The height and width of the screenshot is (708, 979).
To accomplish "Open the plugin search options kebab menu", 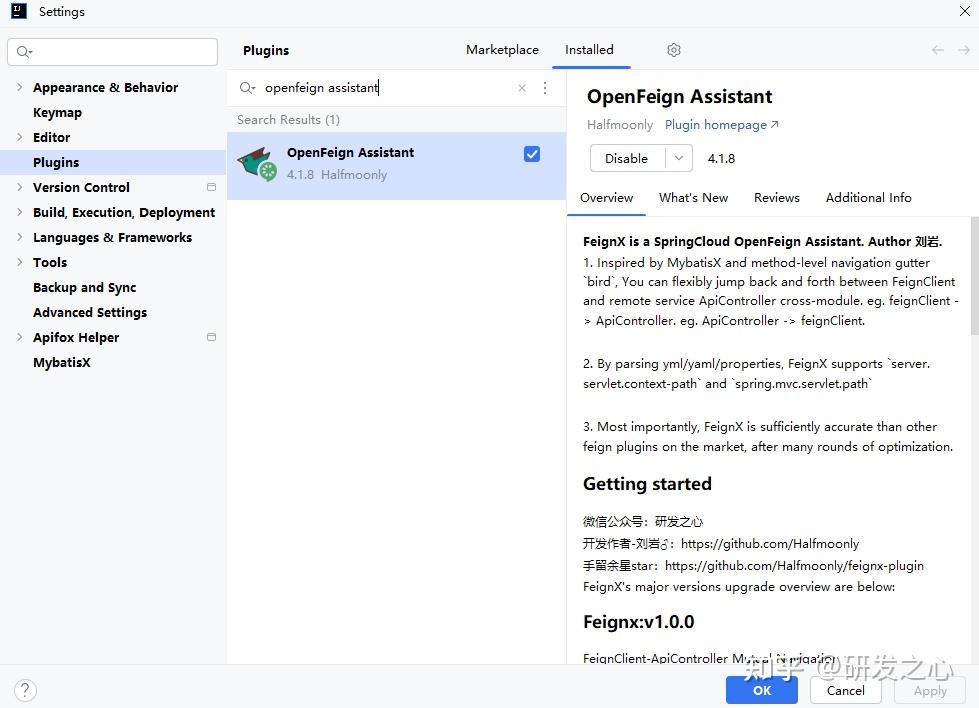I will click(545, 88).
